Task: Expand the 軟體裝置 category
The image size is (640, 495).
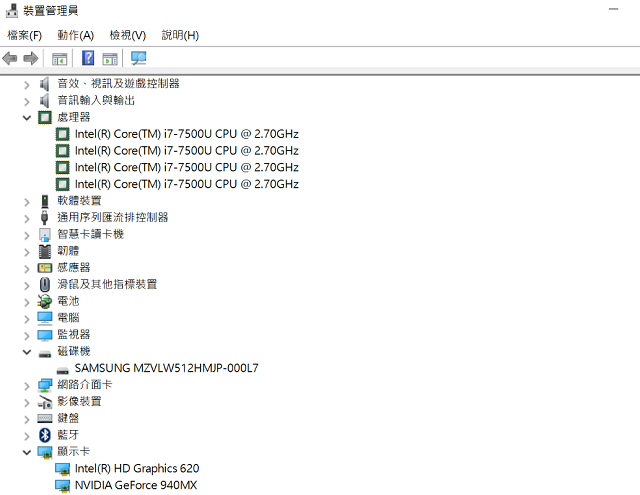Action: tap(27, 202)
